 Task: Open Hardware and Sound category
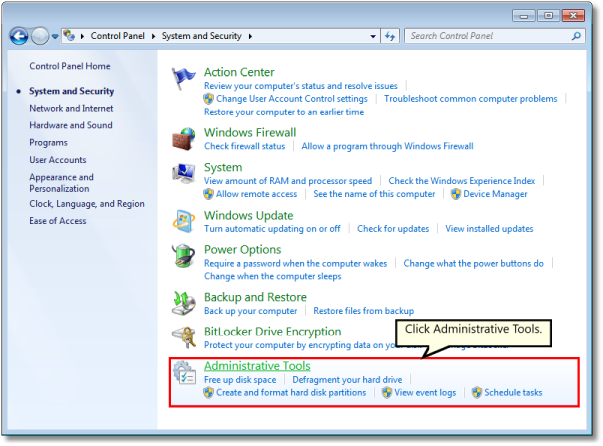point(71,125)
